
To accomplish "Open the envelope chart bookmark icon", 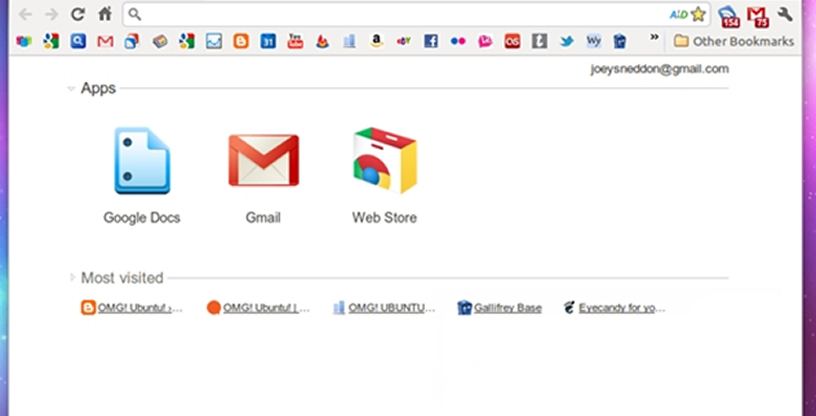I will [214, 41].
